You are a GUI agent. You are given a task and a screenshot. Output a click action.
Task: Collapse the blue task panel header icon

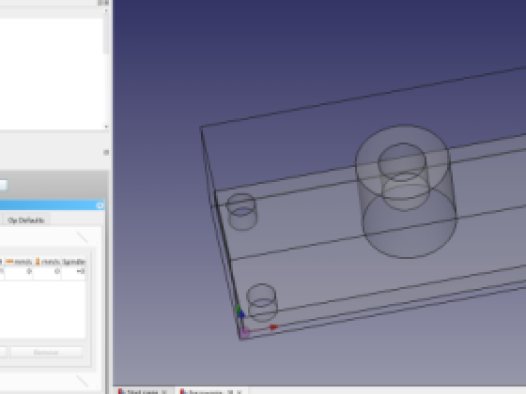[100, 205]
